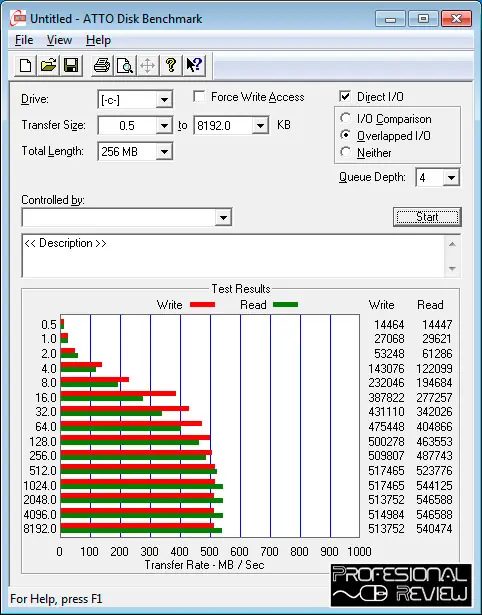Open the Help menu
Screen dimensions: 482x615
tap(98, 40)
